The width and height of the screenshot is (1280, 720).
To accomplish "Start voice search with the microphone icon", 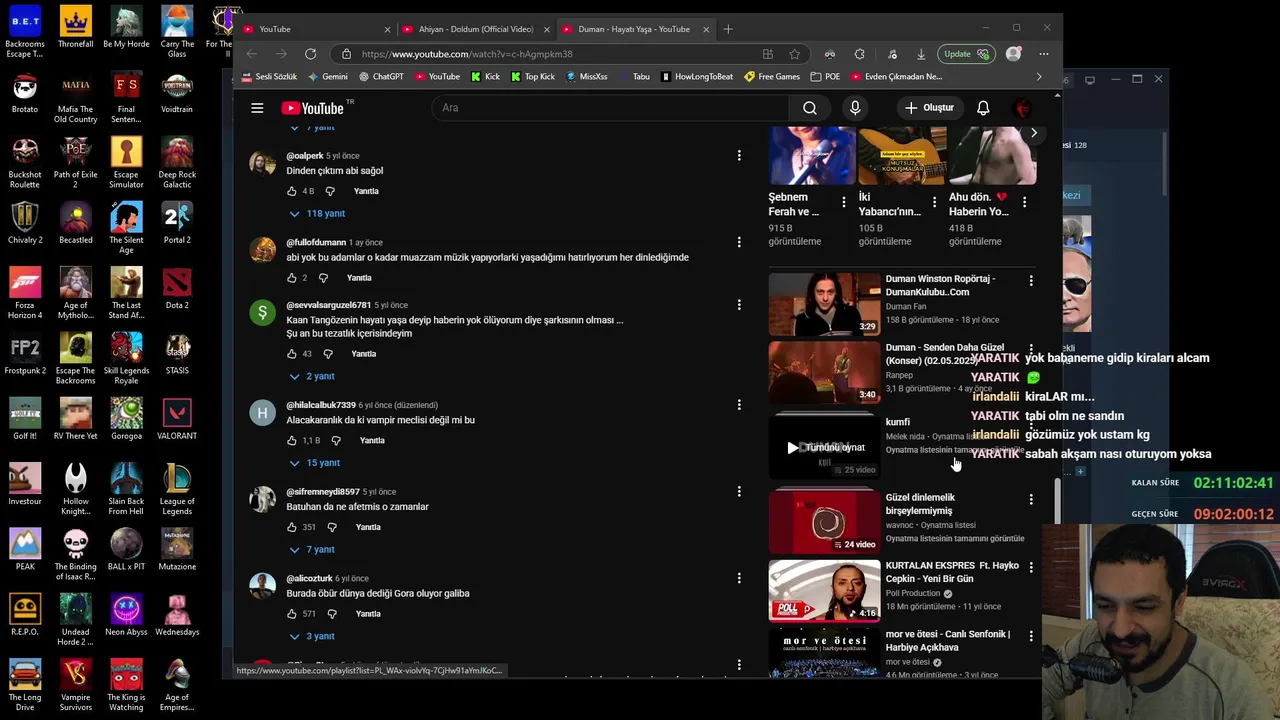I will [855, 108].
